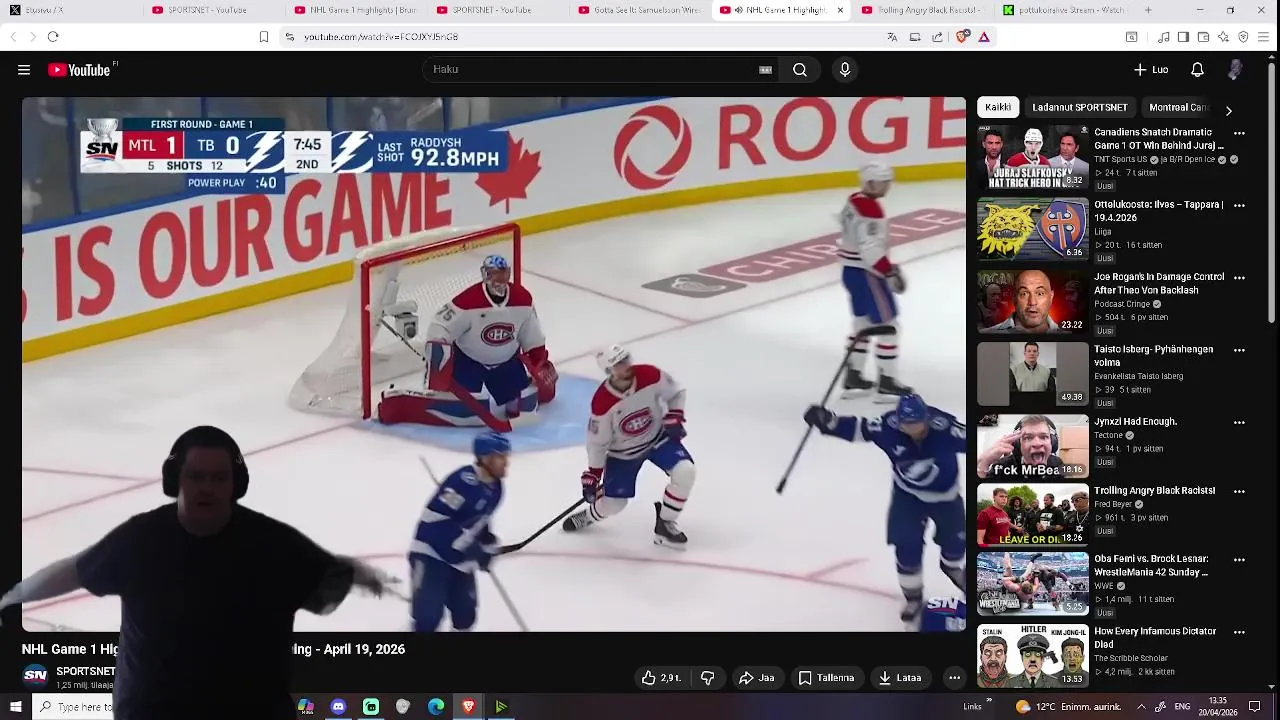Select the Ladannut SPORTSNET filter chip
The width and height of the screenshot is (1280, 720).
click(x=1080, y=107)
